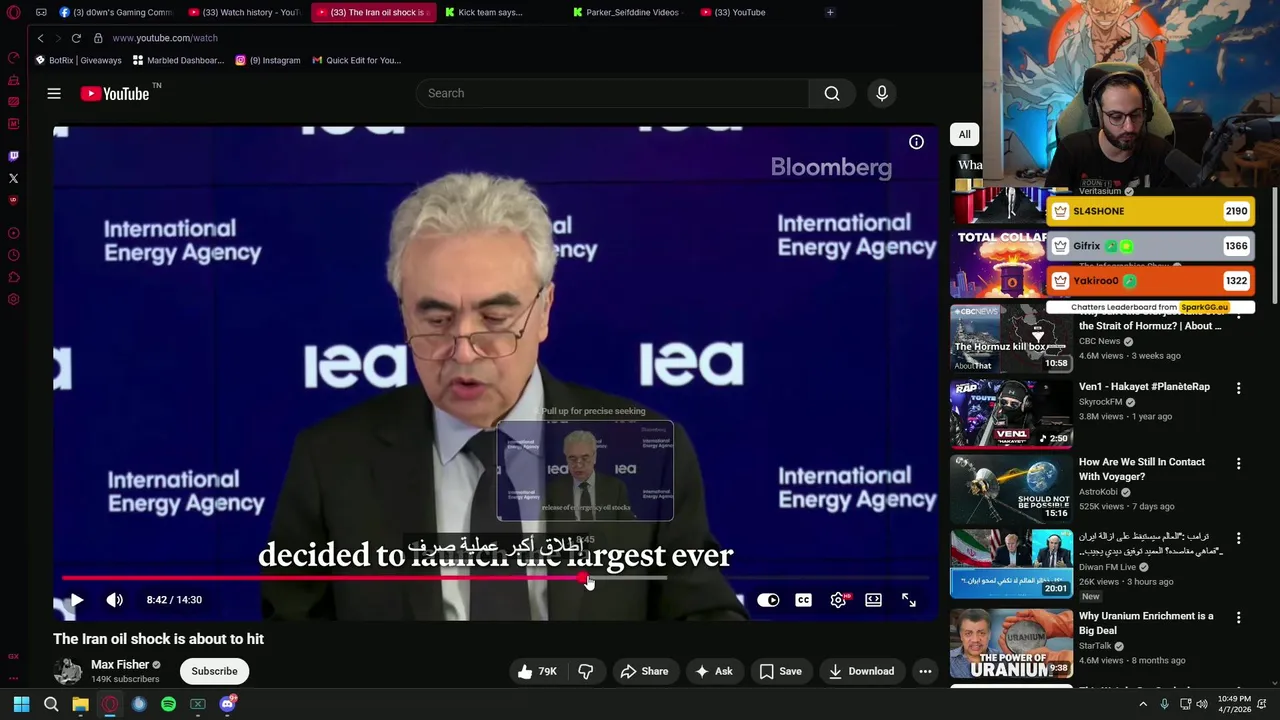This screenshot has height=720, width=1280.
Task: Open Marbled Dashboard bookmark
Action: [x=178, y=60]
